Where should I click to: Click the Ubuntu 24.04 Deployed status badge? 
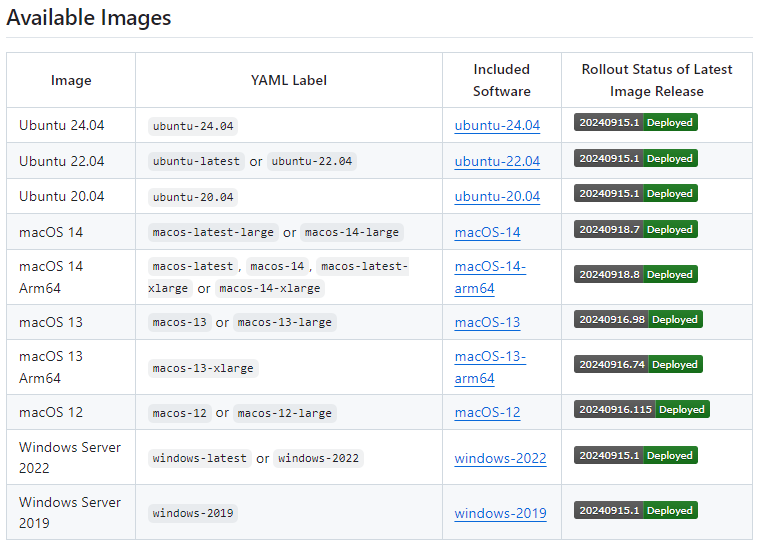(x=636, y=122)
